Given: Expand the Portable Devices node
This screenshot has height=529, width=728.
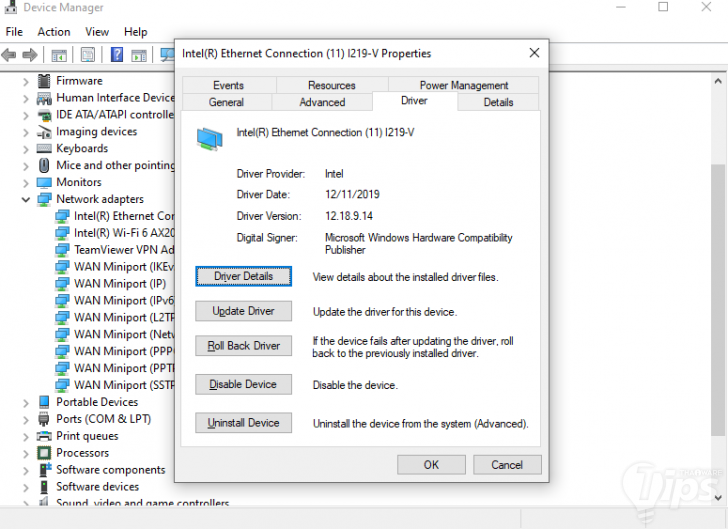Looking at the screenshot, I should 26,403.
